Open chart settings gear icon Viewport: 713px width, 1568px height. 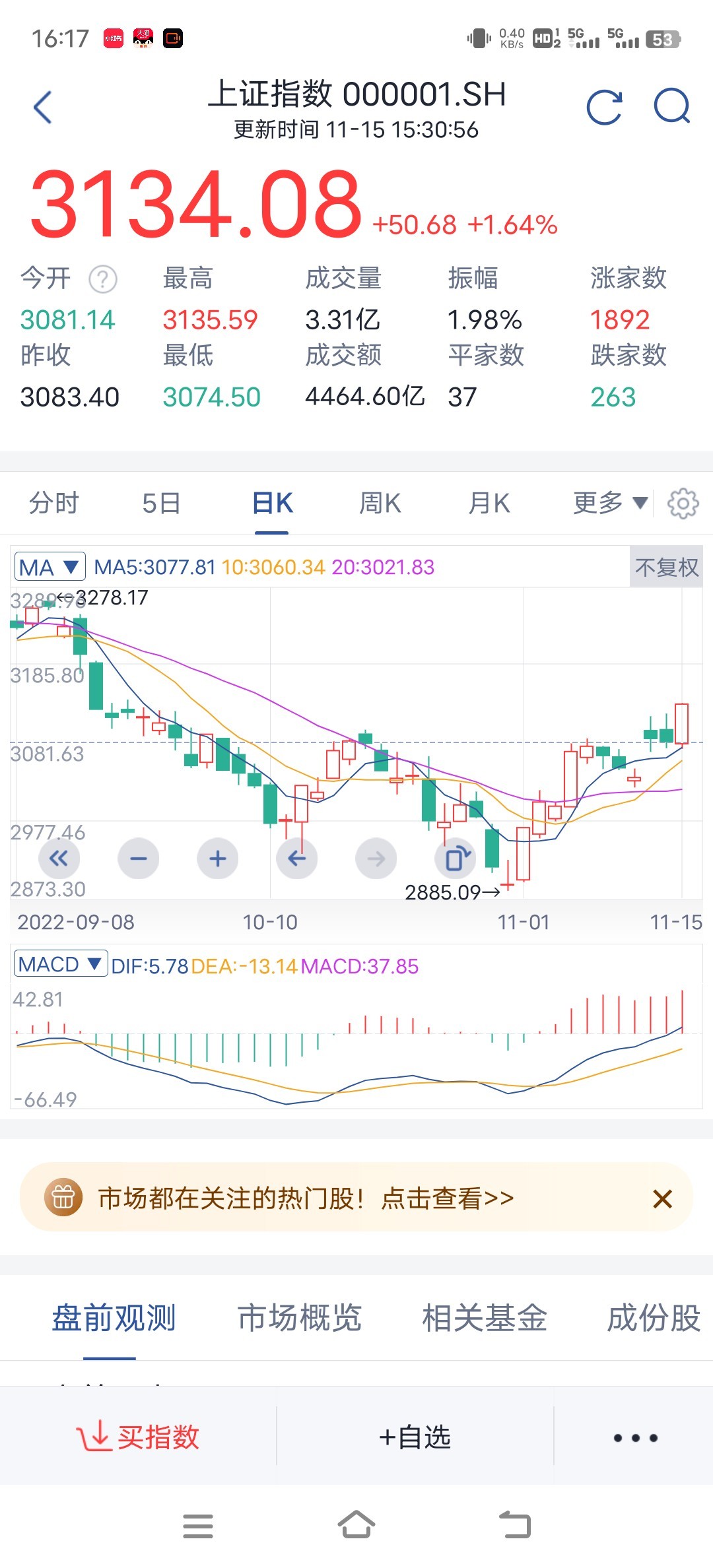click(x=683, y=504)
